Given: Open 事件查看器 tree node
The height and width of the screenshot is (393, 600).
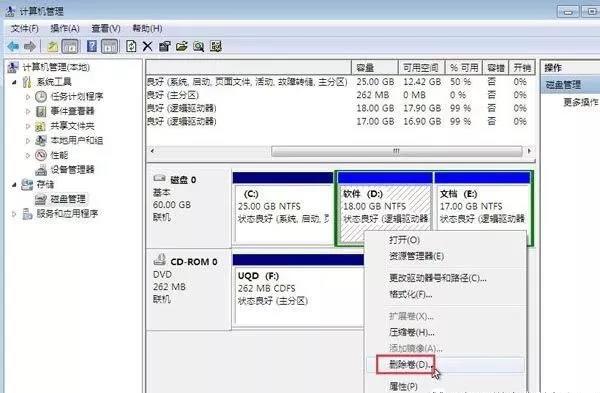Looking at the screenshot, I should point(72,111).
